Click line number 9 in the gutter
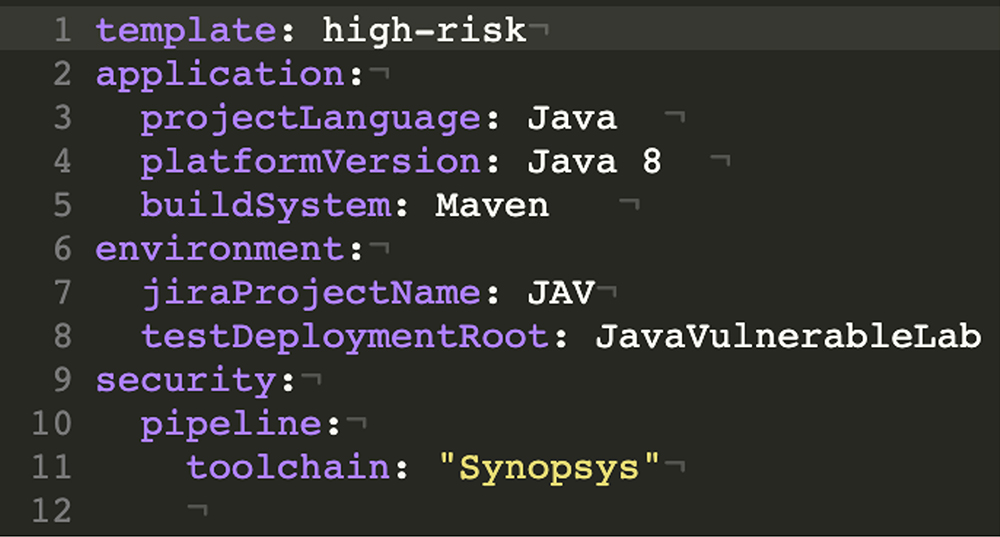Image resolution: width=1000 pixels, height=537 pixels. click(62, 381)
